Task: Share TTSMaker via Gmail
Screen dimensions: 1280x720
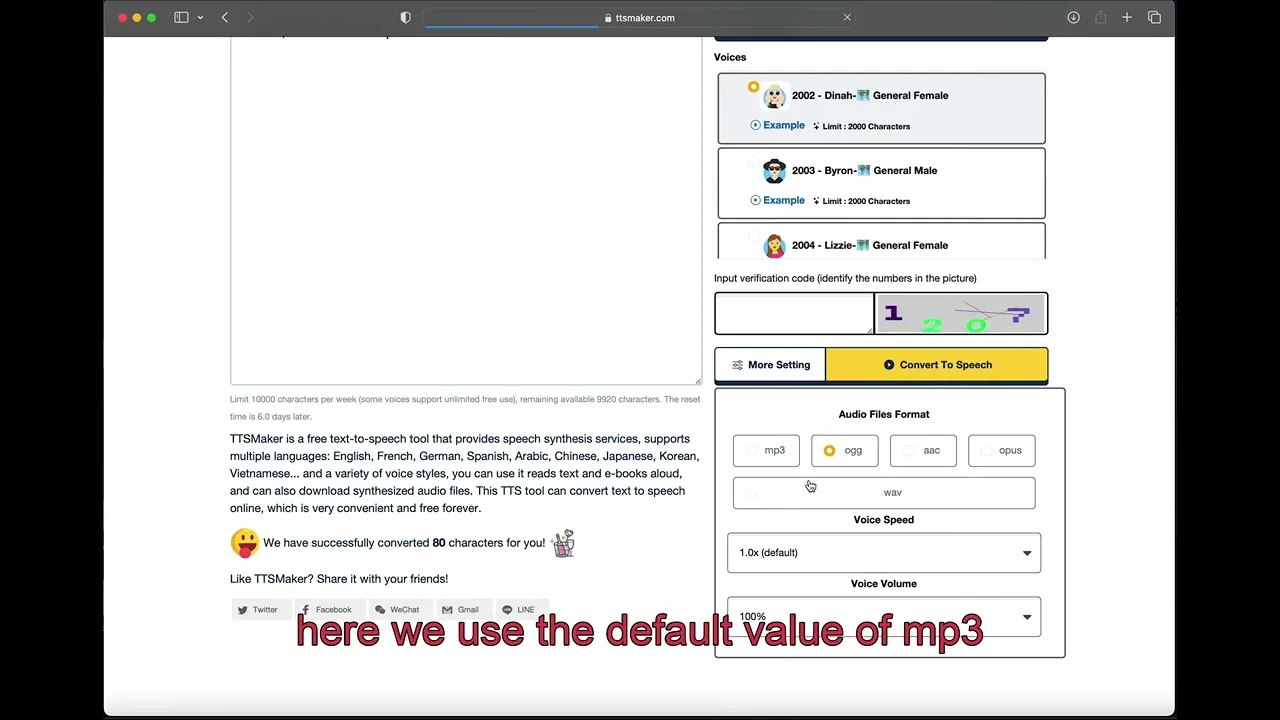Action: click(x=464, y=609)
